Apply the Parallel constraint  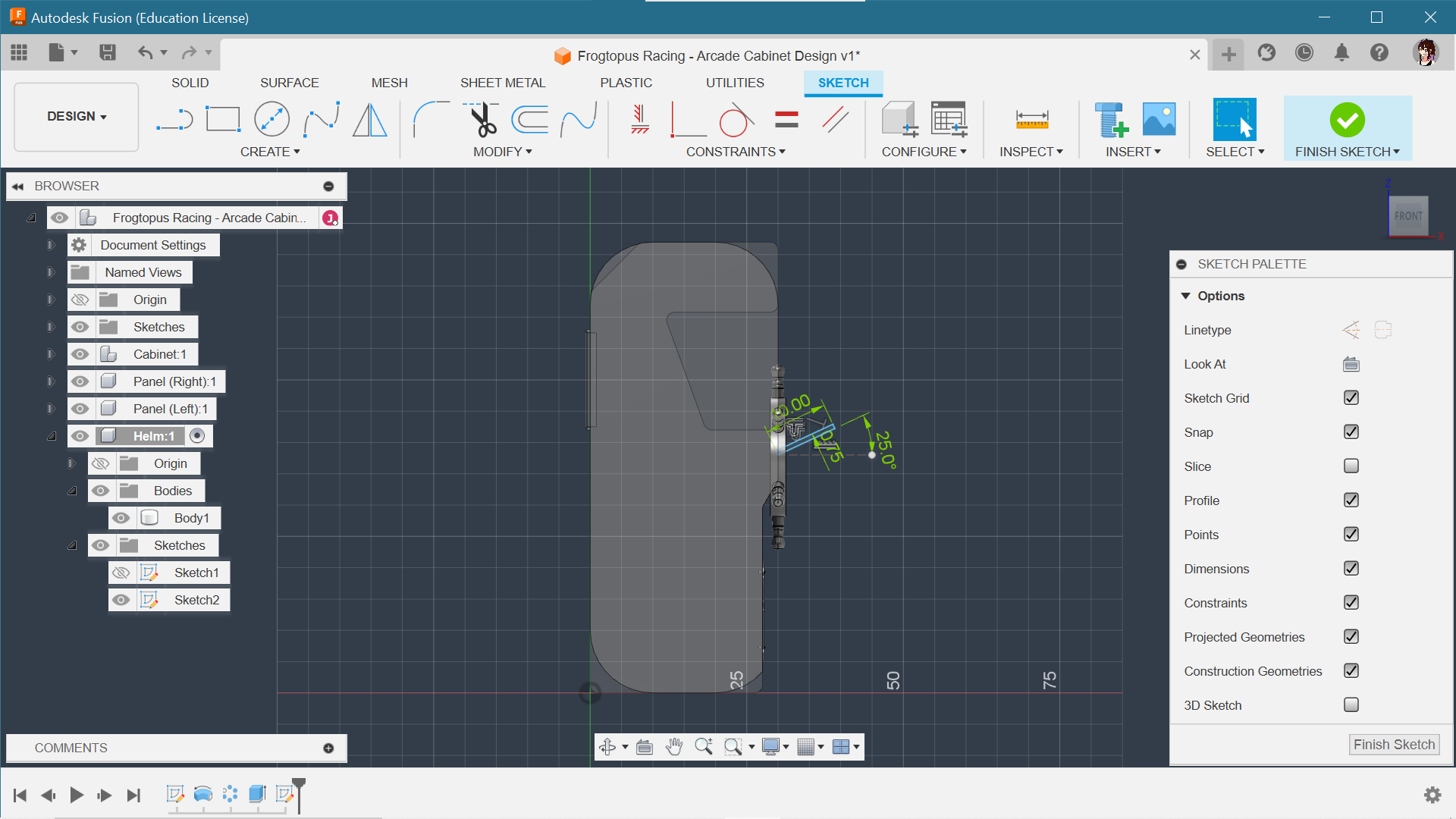pos(835,120)
